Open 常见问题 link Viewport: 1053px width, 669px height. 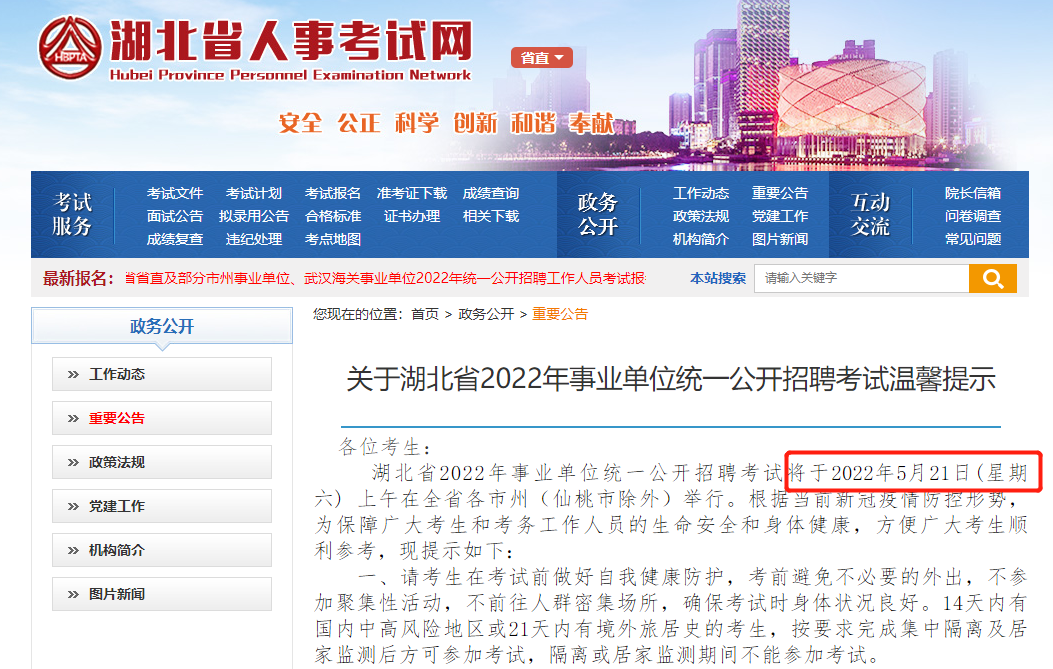tap(973, 239)
